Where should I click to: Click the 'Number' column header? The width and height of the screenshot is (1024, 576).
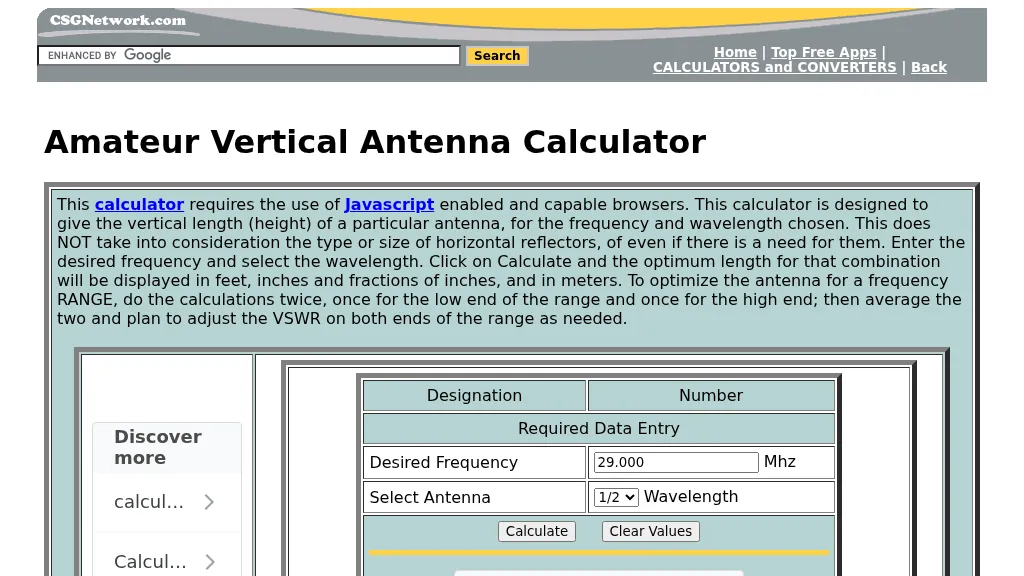[711, 396]
